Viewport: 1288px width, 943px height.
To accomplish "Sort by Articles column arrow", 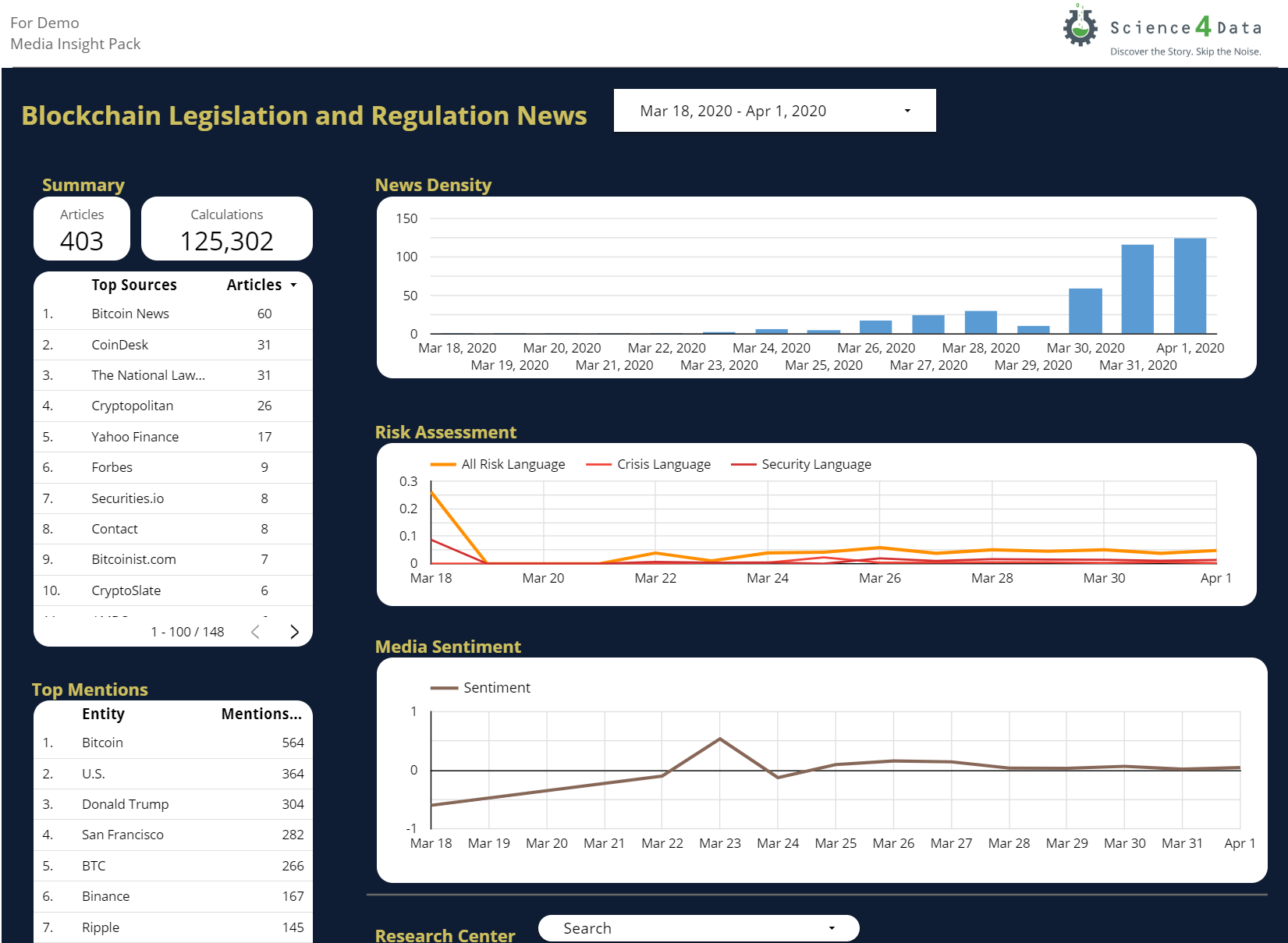I will (x=294, y=285).
